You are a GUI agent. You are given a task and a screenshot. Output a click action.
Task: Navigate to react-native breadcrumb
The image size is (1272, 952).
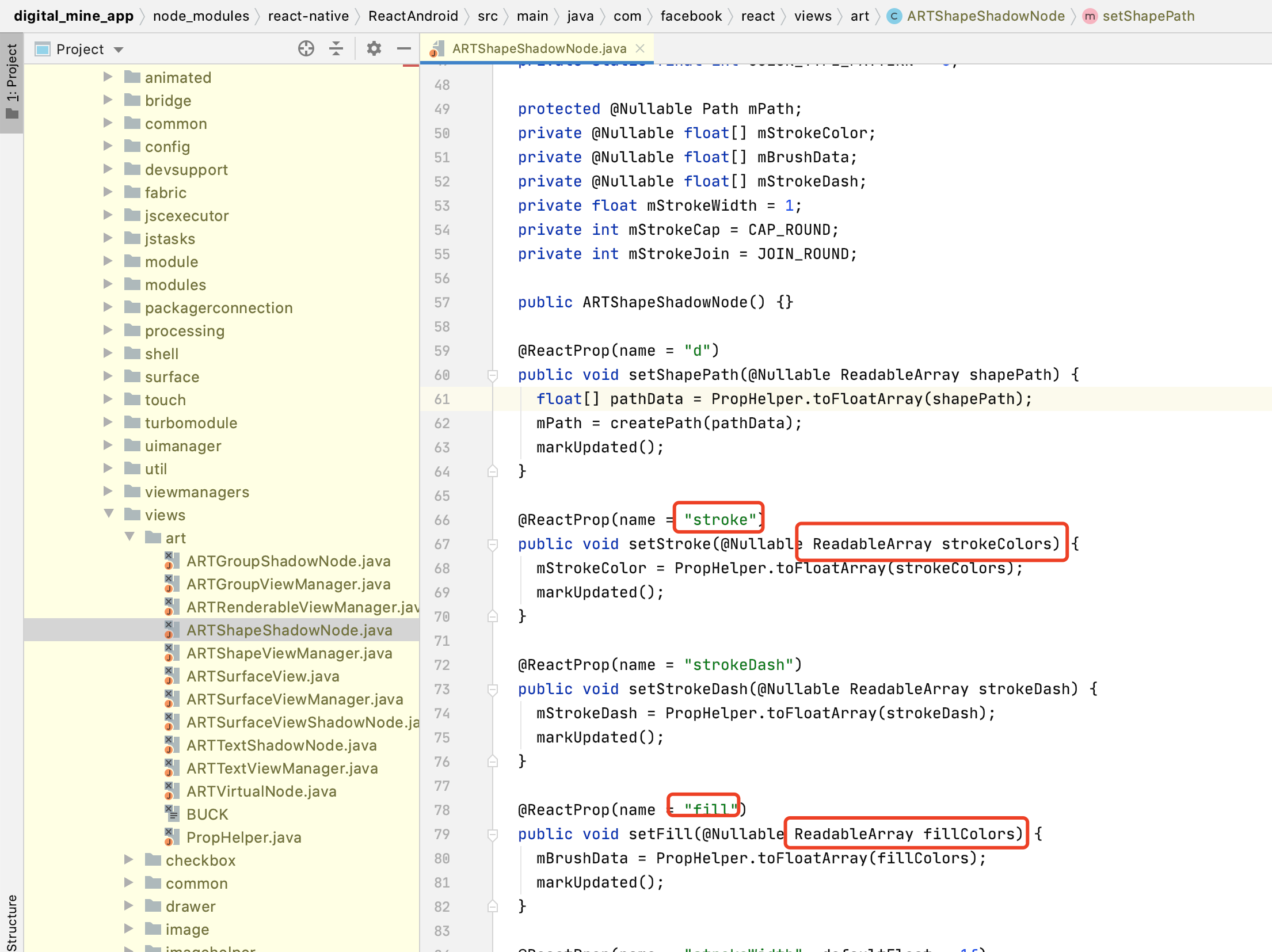pos(309,16)
